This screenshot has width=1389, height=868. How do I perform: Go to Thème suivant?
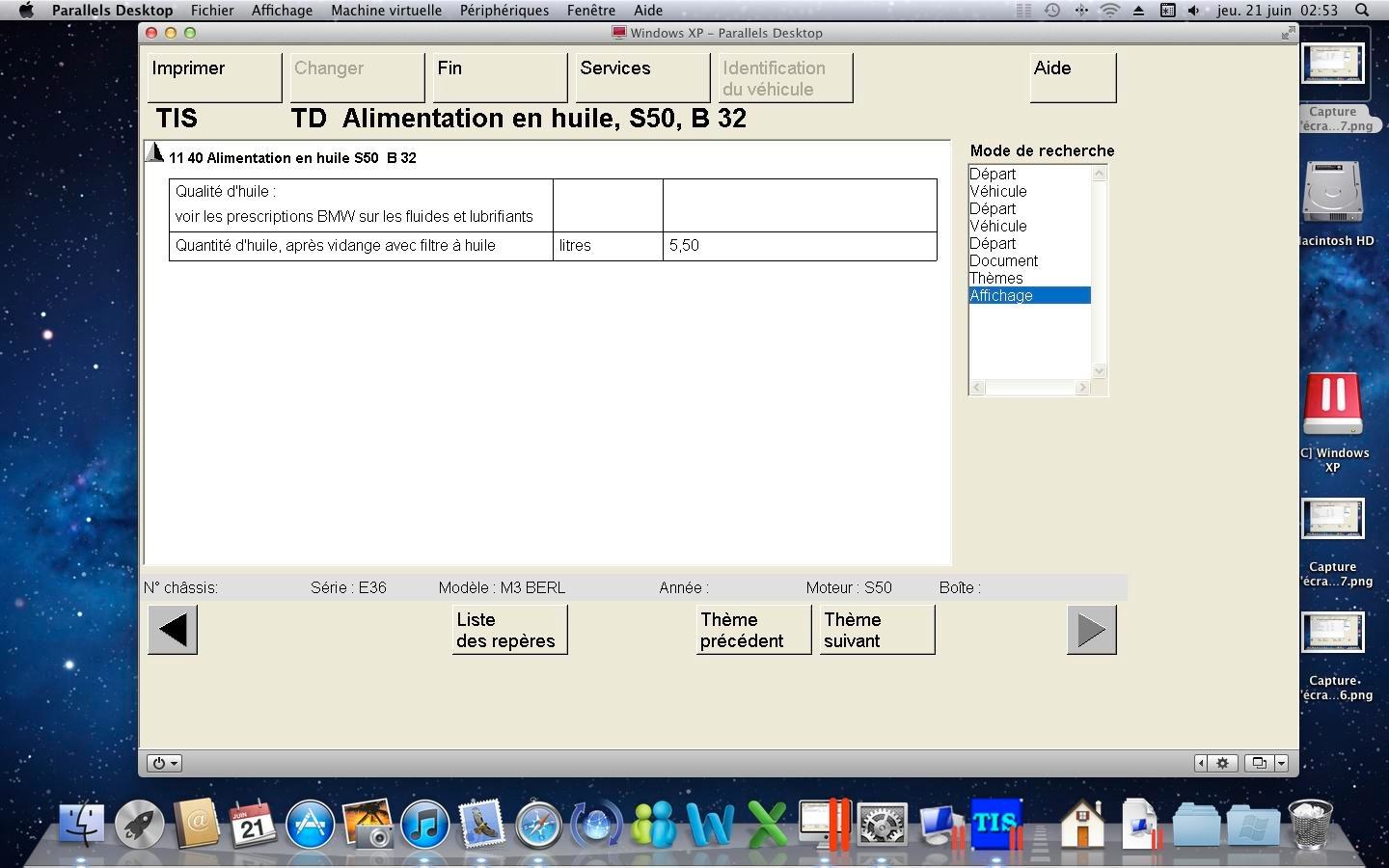point(877,630)
